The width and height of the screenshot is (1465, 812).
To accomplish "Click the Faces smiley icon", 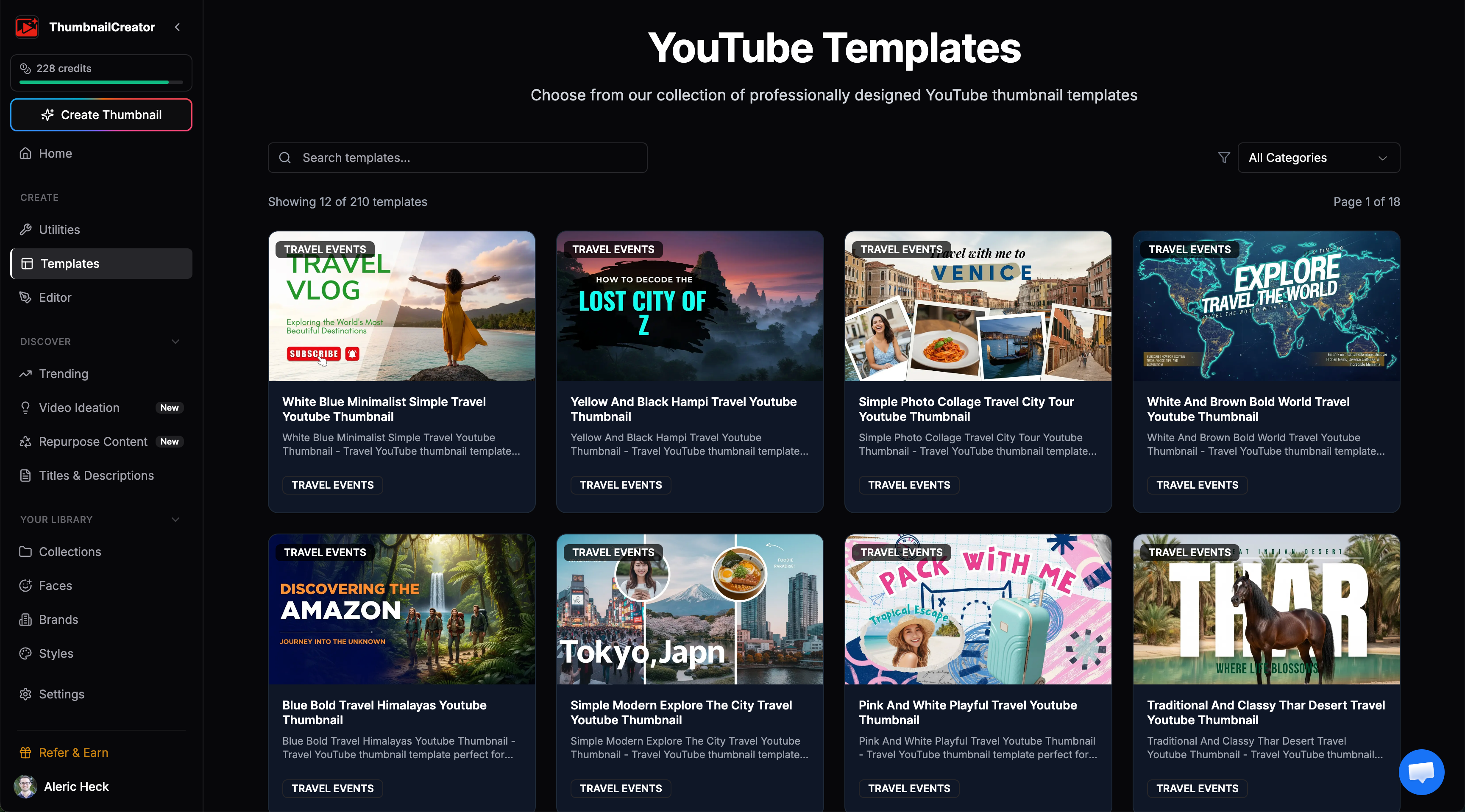I will [x=25, y=585].
